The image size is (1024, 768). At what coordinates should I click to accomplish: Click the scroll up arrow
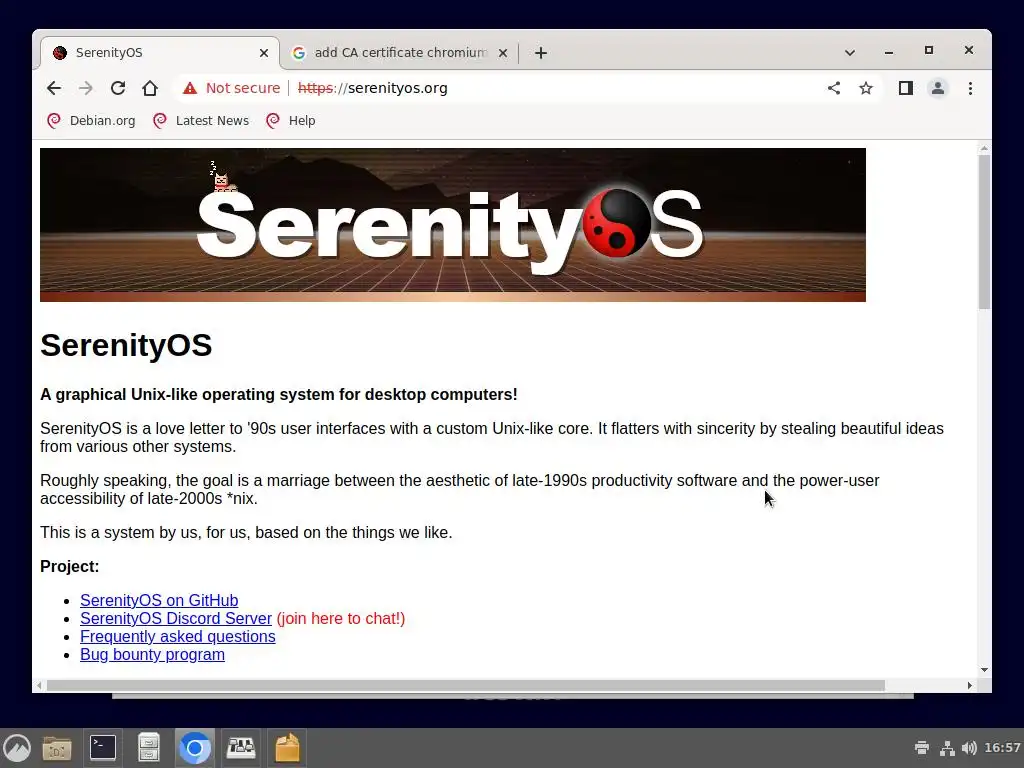[984, 150]
